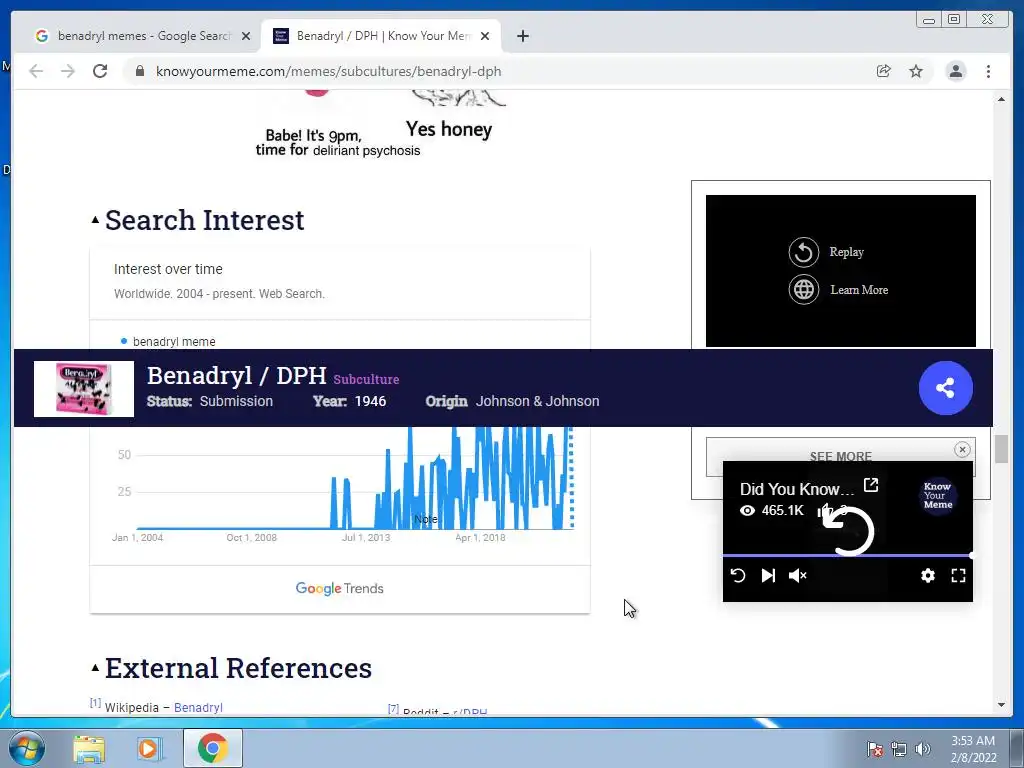This screenshot has height=768, width=1024.
Task: Open video player settings gear
Action: tap(927, 575)
